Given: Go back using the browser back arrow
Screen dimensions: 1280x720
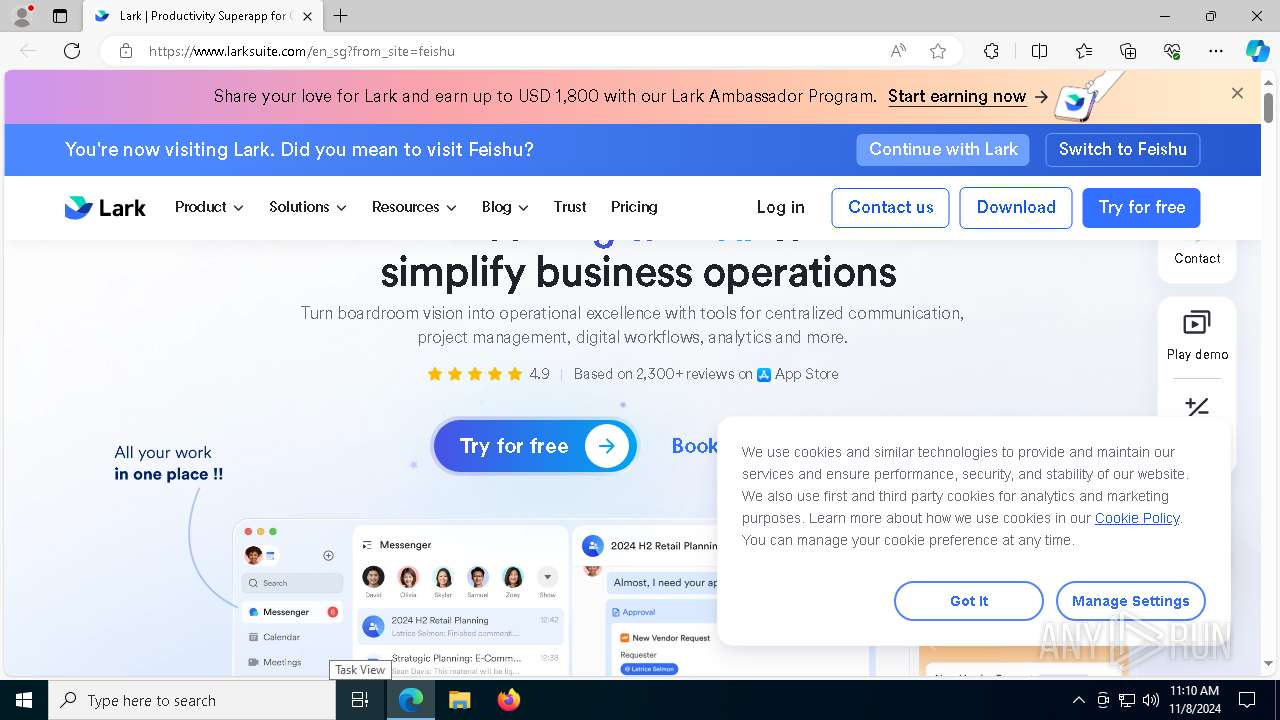Looking at the screenshot, I should pyautogui.click(x=28, y=51).
